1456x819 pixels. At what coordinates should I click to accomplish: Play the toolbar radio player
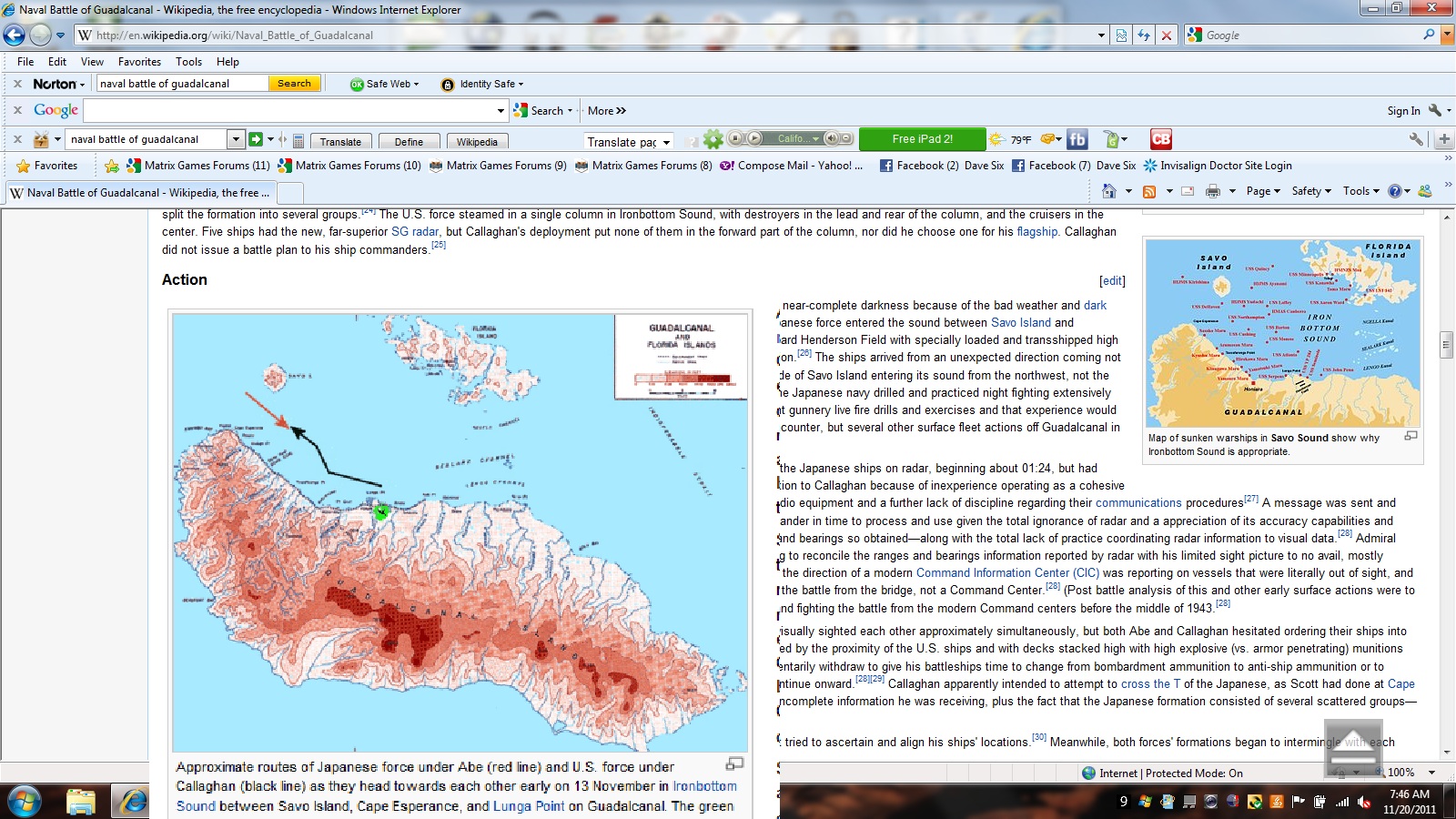[x=754, y=138]
